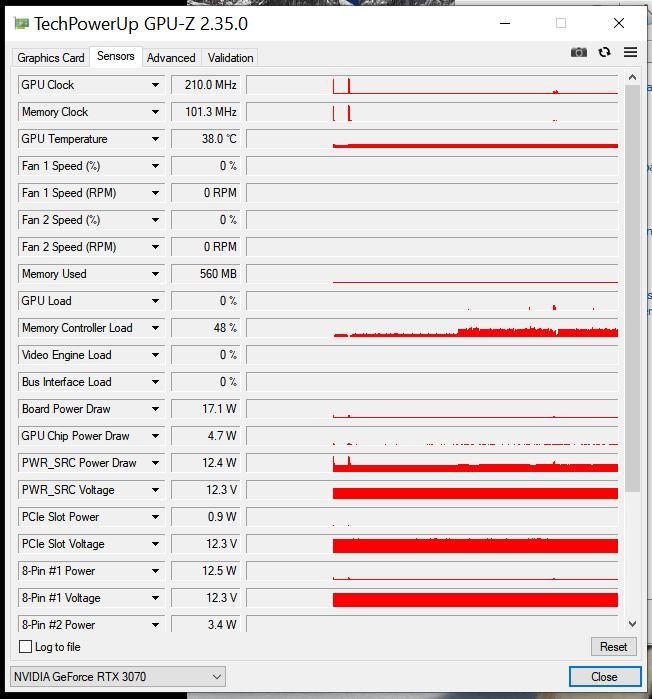
Task: Switch to the Graphics Card tab
Action: coord(51,58)
